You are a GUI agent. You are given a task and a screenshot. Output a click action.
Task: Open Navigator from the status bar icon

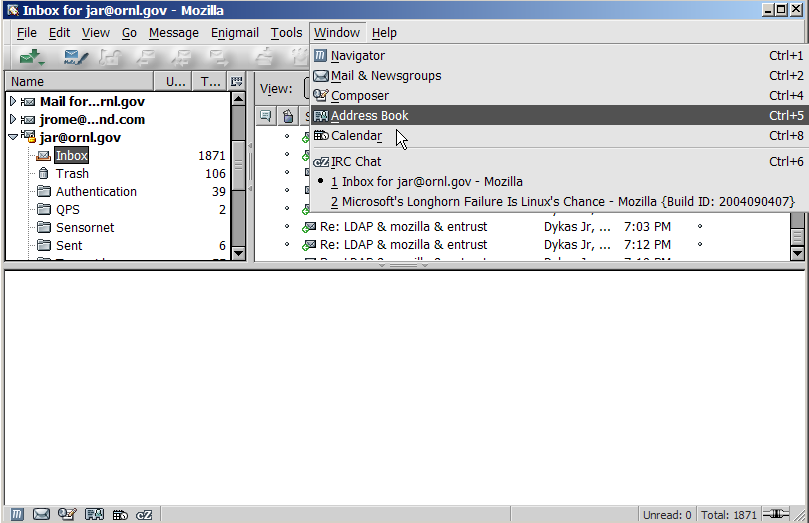tap(15, 515)
